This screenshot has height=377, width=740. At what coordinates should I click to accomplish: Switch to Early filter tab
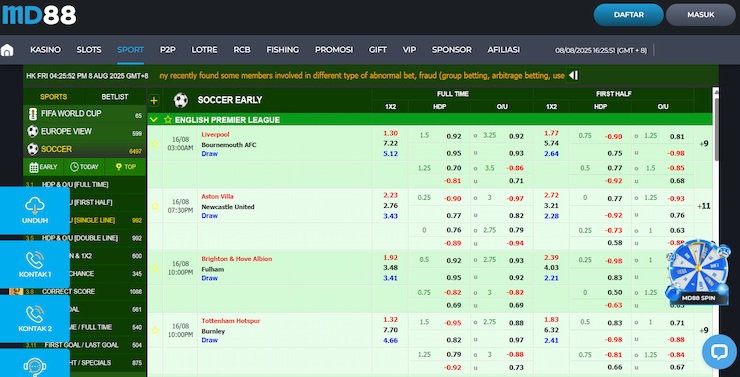43,167
